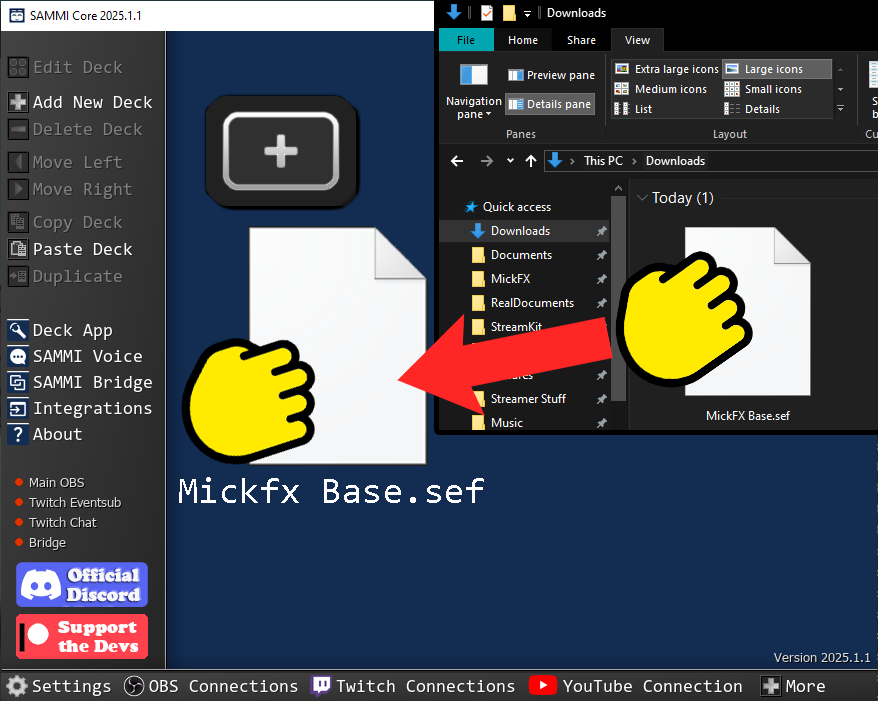Select Streamer Stuff folder in Quick access
The height and width of the screenshot is (701, 878).
pos(528,399)
